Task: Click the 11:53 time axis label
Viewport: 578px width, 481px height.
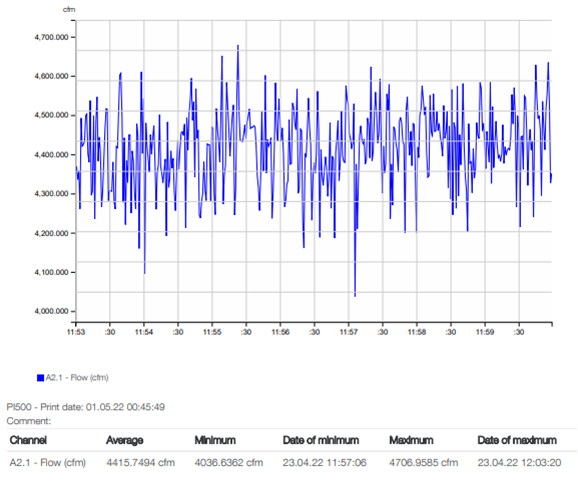Action: (x=76, y=332)
